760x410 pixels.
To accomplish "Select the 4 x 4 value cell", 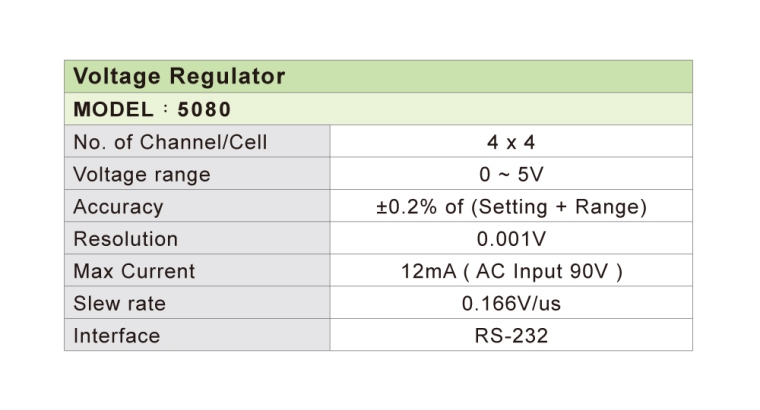I will point(511,142).
